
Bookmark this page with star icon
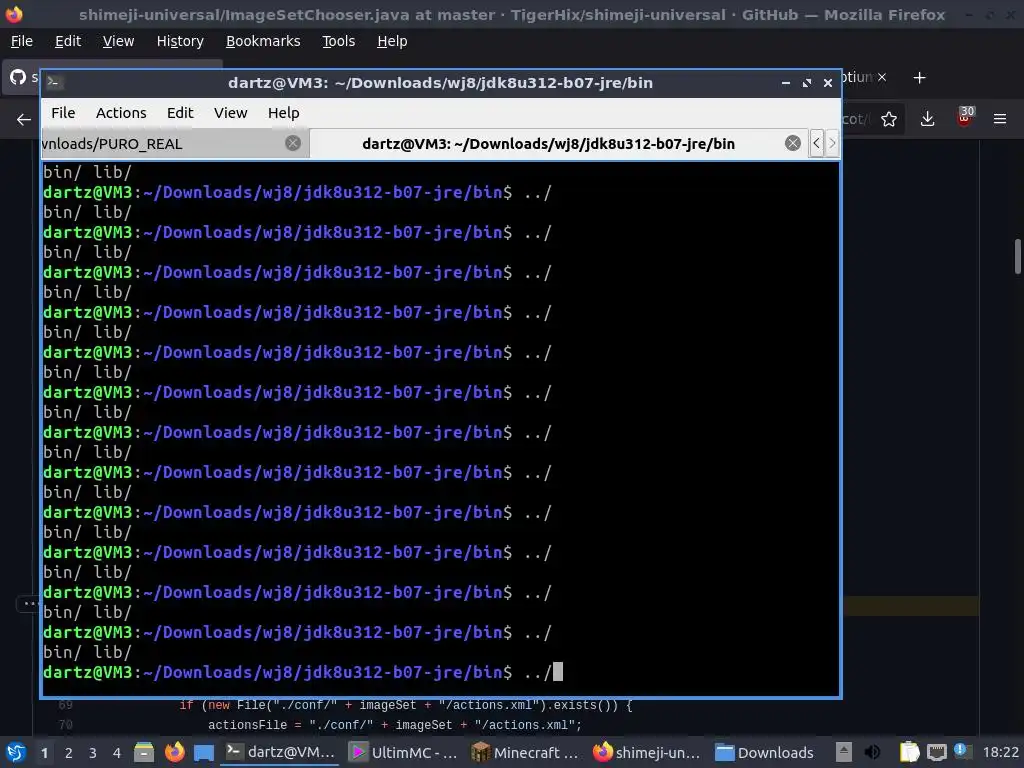889,120
